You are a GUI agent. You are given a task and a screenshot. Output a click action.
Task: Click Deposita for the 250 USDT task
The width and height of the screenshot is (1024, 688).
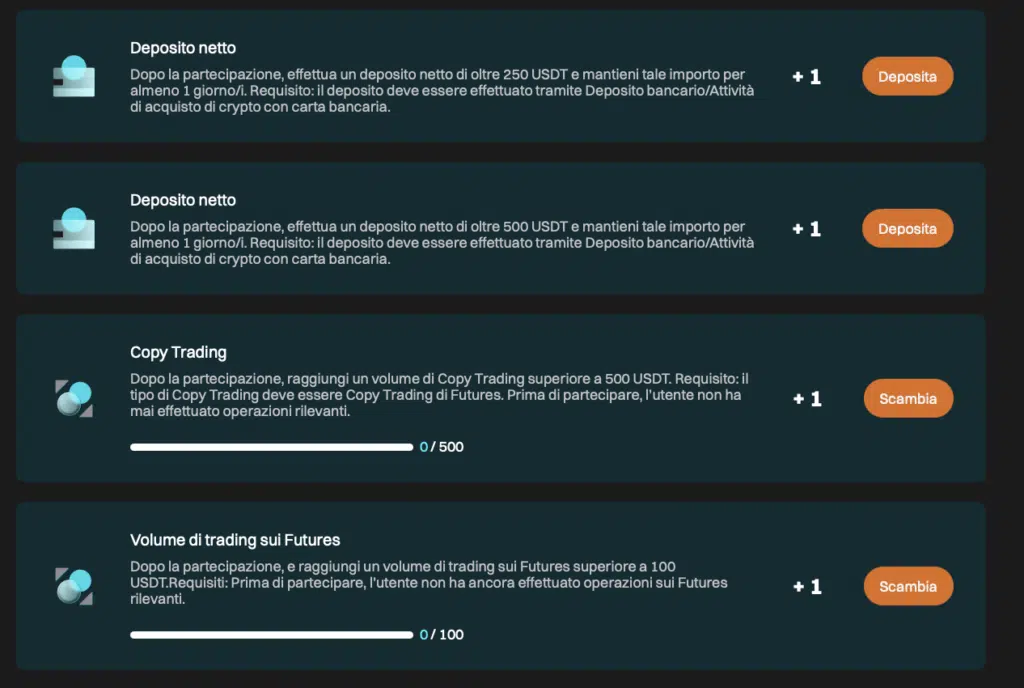907,76
